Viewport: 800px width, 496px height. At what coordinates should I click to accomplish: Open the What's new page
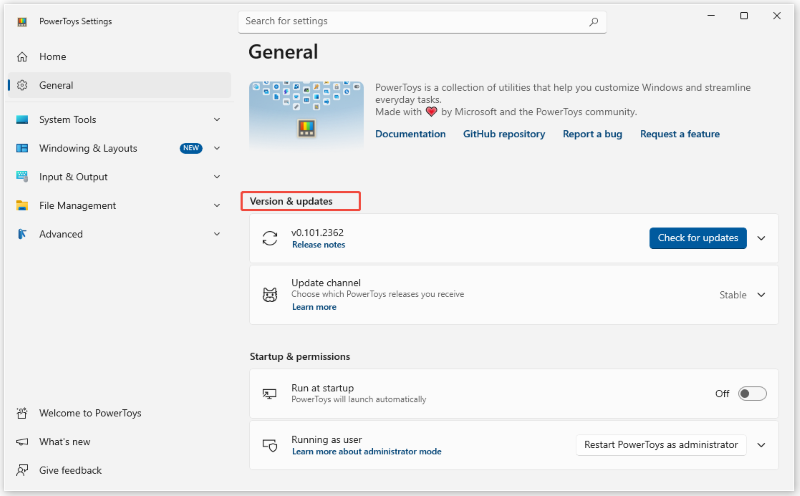tap(119, 441)
